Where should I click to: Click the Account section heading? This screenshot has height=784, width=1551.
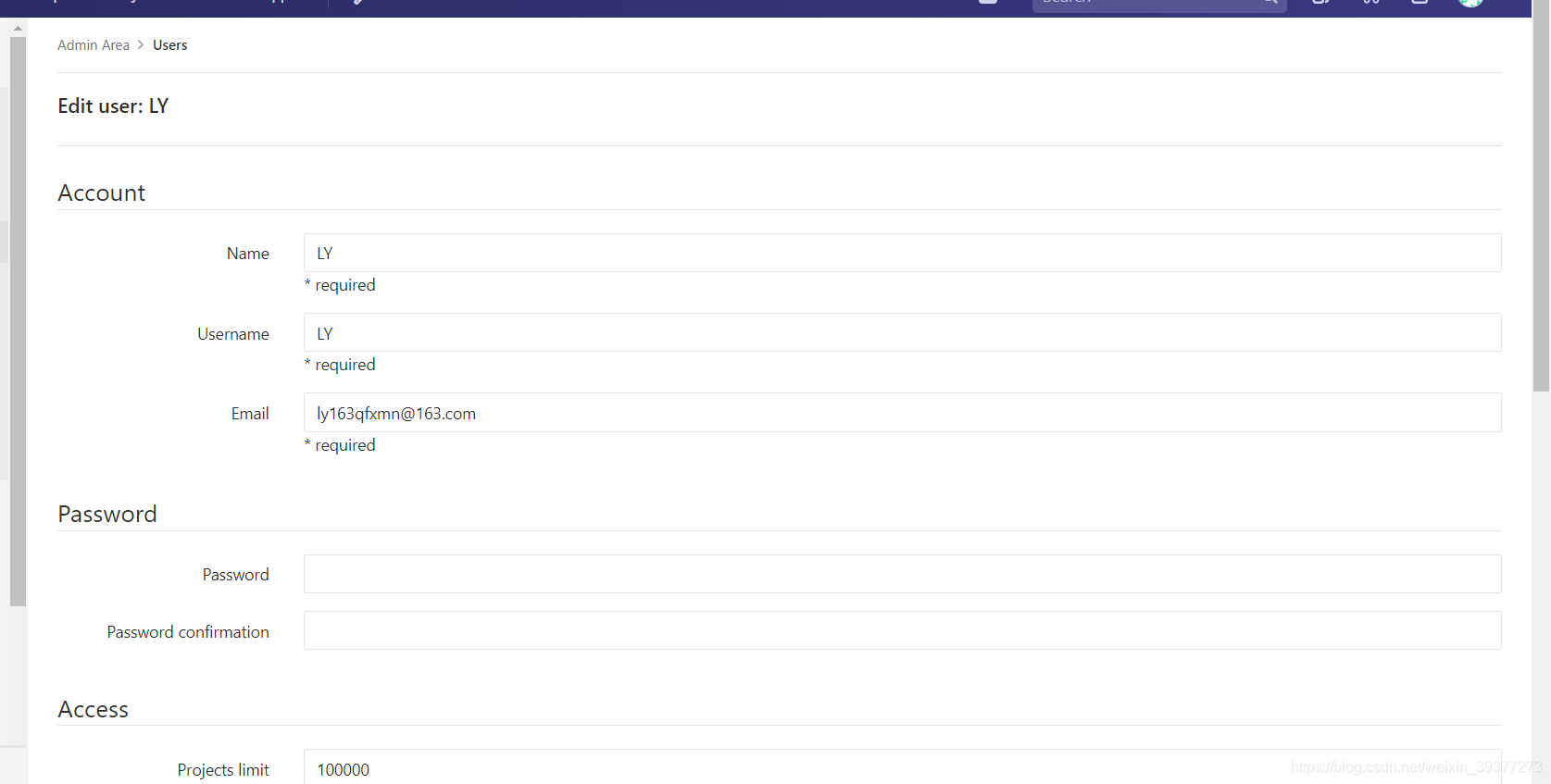pyautogui.click(x=102, y=193)
